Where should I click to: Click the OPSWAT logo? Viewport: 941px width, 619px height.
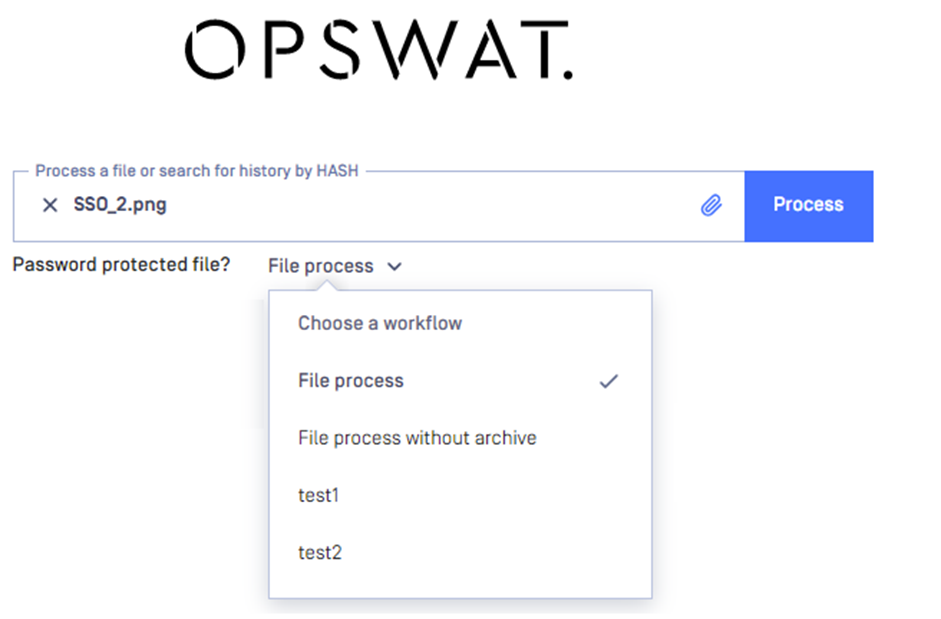coord(379,50)
